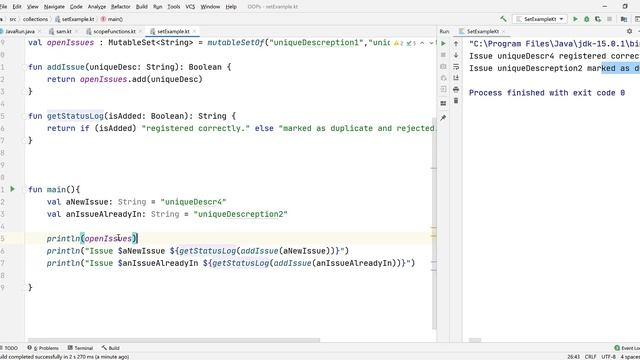Print the Run console output
640x360 pixels.
tap(456, 89)
